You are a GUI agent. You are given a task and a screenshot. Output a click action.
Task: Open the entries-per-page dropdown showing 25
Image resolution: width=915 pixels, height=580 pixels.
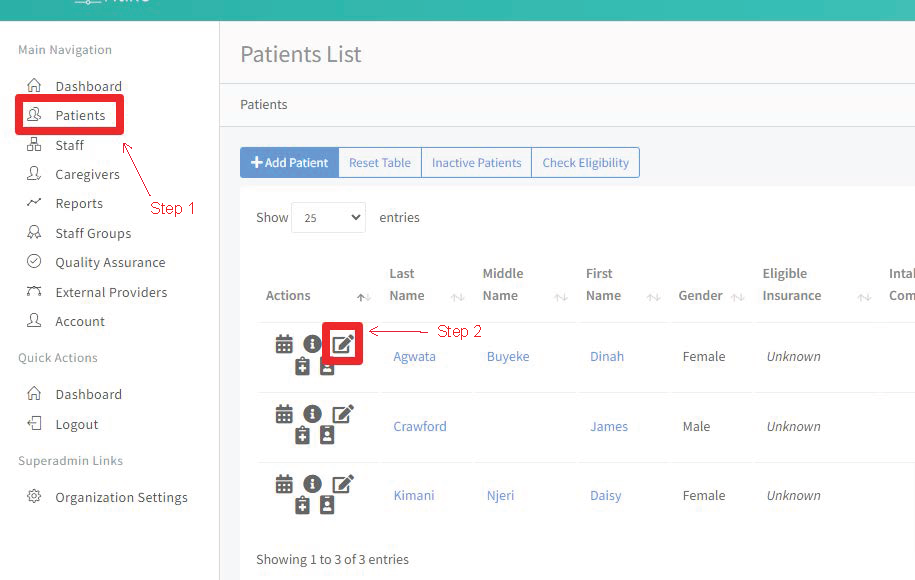point(328,217)
